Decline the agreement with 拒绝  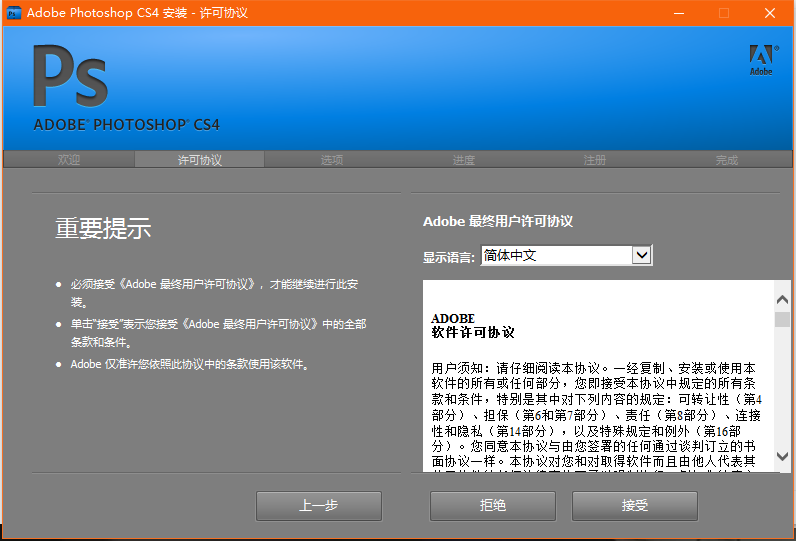pyautogui.click(x=493, y=506)
